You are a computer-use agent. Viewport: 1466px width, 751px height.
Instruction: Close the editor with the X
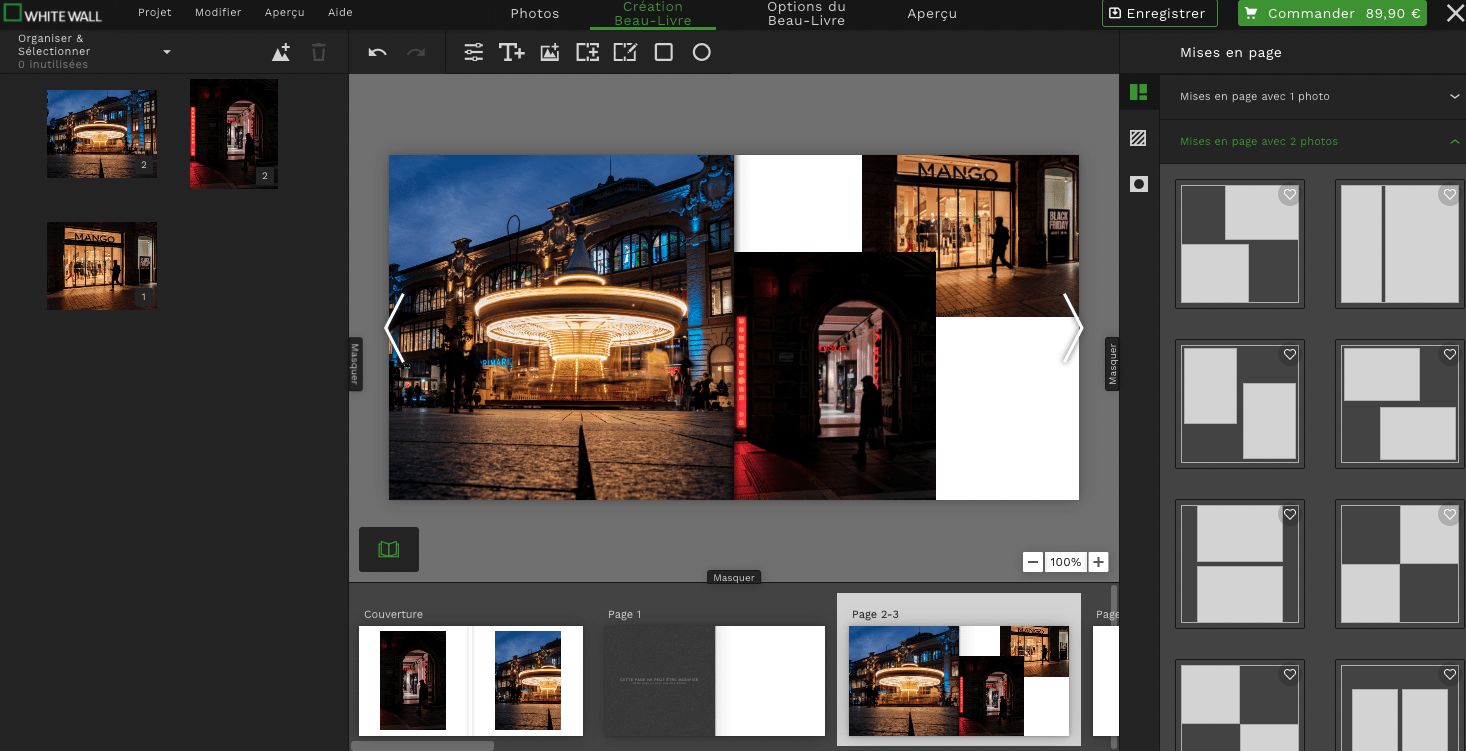[1455, 13]
